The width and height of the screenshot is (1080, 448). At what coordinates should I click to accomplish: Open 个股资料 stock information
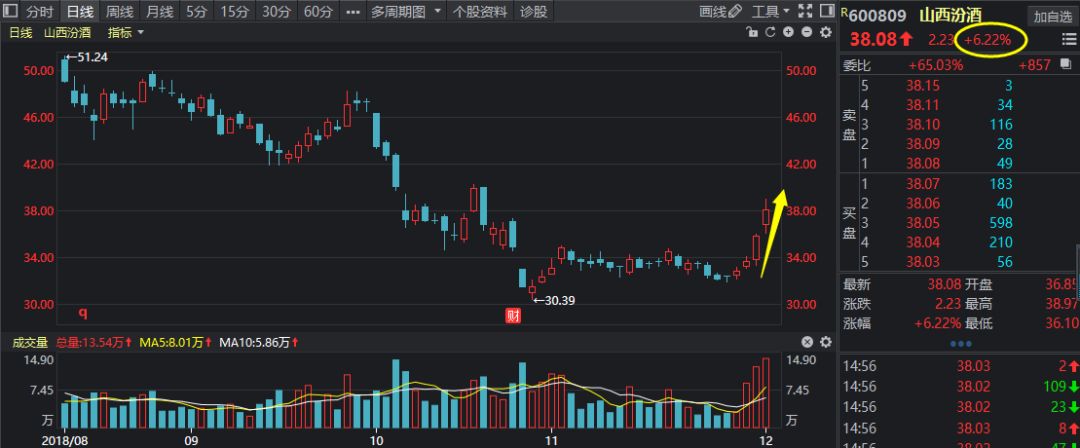click(x=480, y=12)
